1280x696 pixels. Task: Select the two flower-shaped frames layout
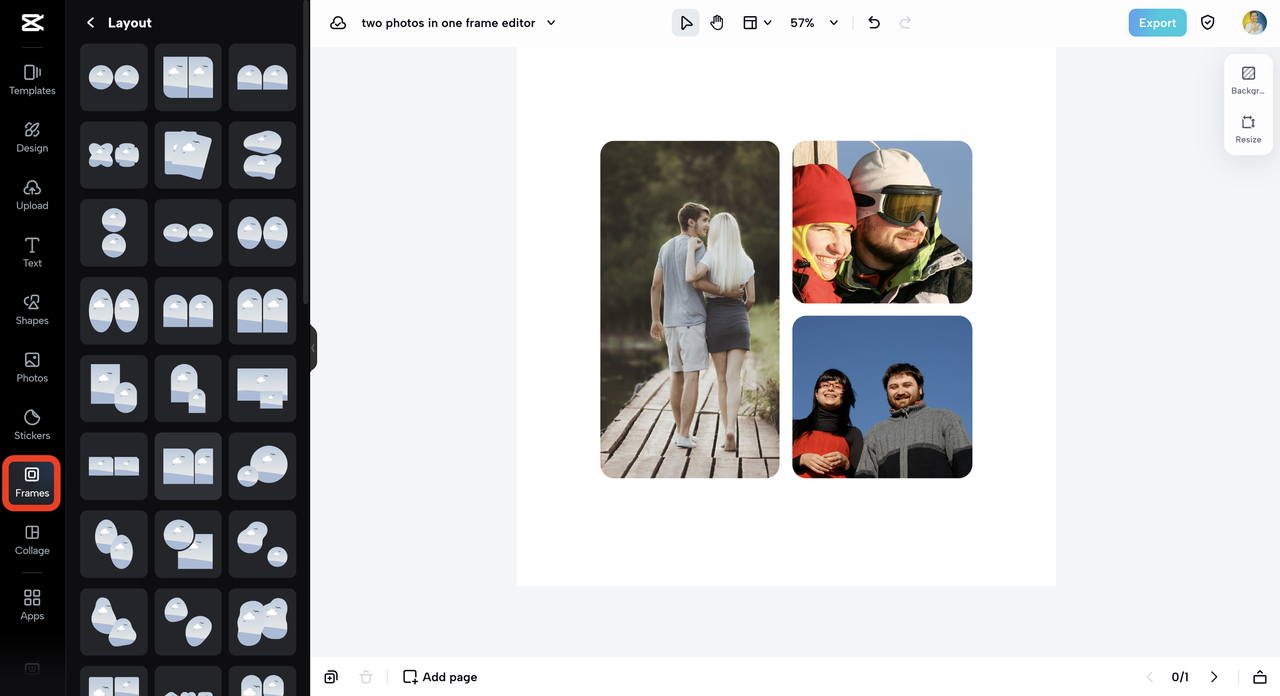point(114,155)
